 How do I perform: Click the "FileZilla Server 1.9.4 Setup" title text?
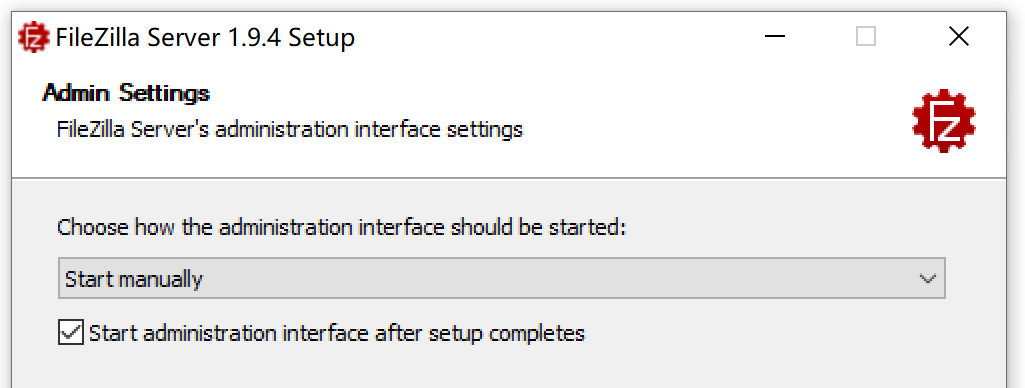(x=205, y=37)
